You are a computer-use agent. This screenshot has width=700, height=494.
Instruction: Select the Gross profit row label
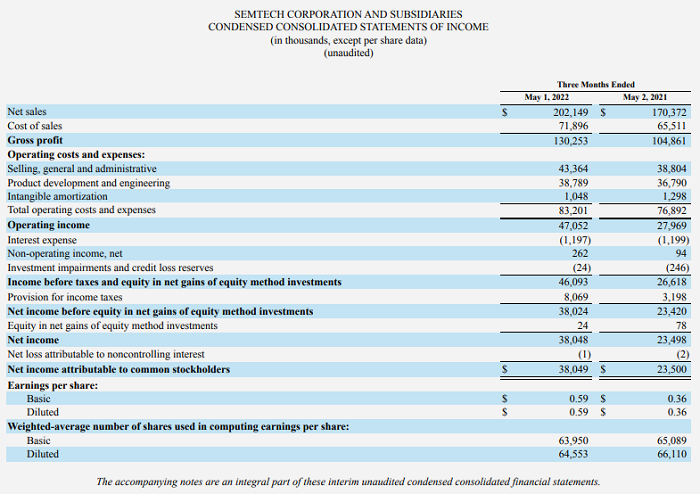coord(35,141)
